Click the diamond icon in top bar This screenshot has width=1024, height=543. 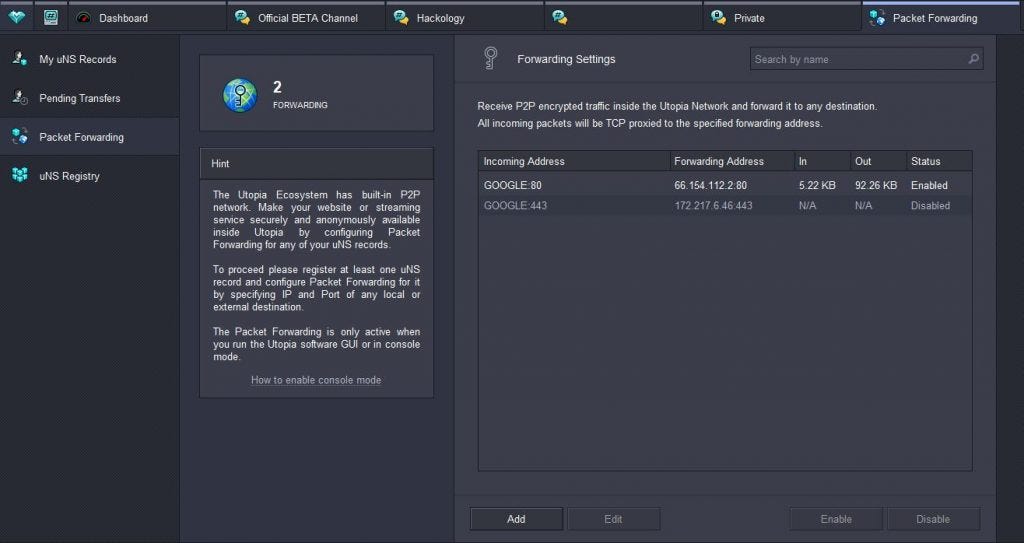(x=17, y=18)
